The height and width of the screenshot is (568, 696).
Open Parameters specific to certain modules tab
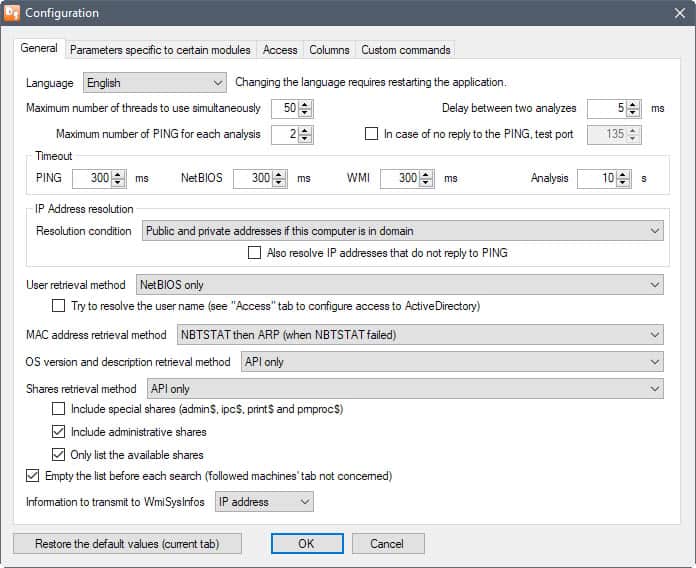pos(160,50)
